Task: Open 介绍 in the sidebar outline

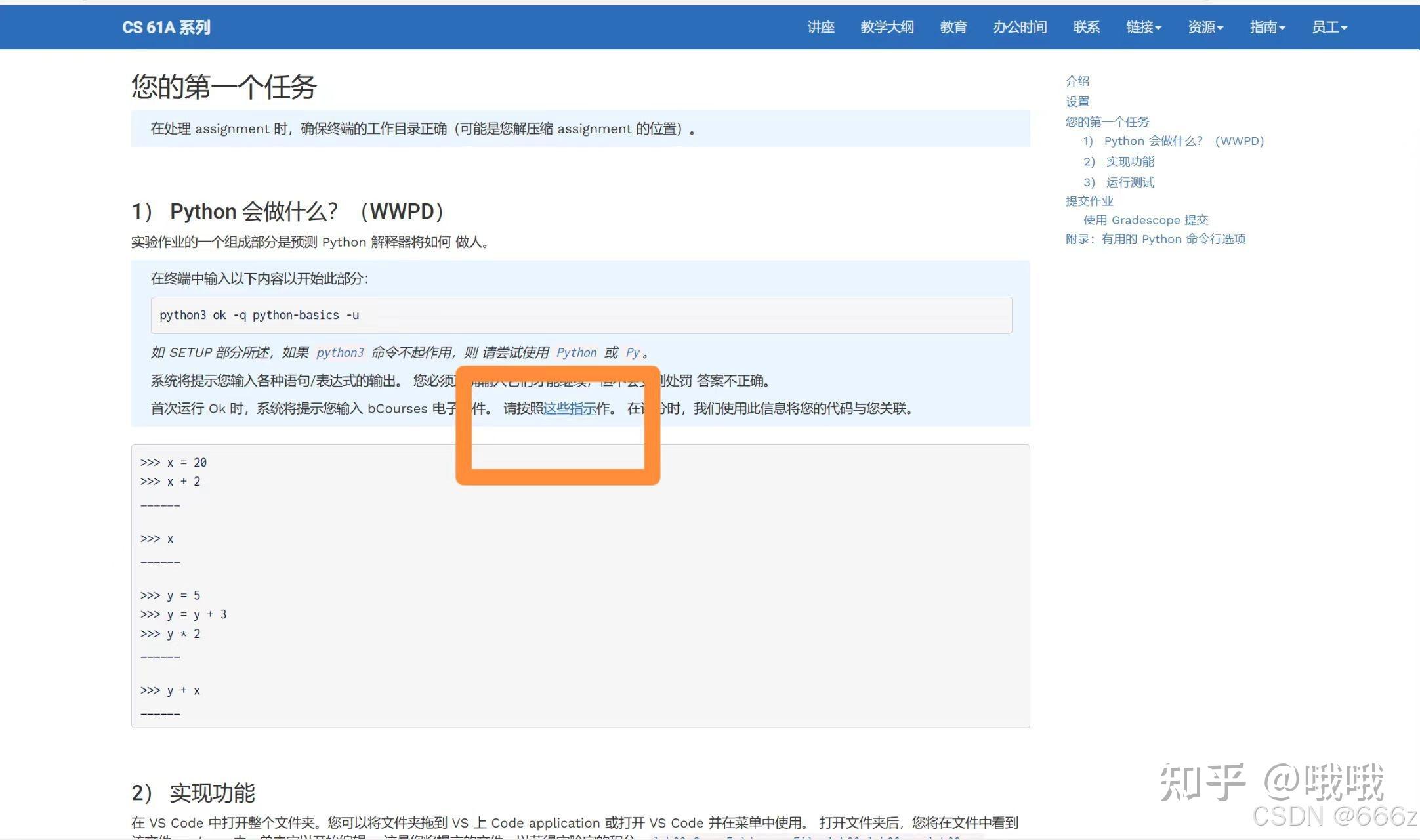Action: tap(1077, 81)
